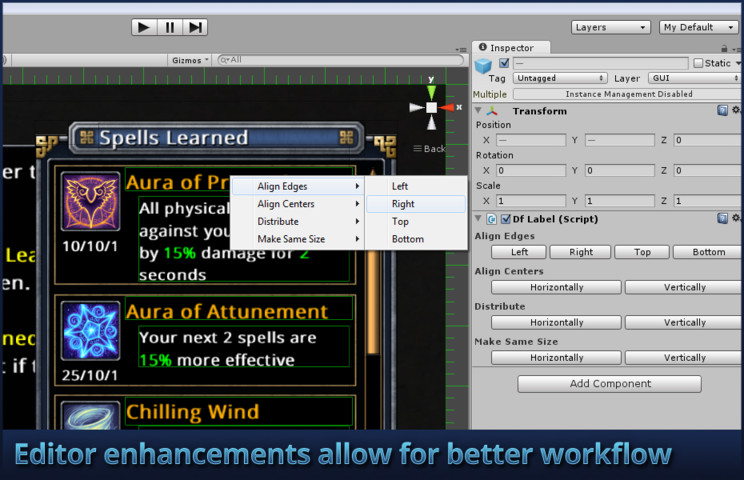Switch to the Inspector tab
The width and height of the screenshot is (744, 480).
511,47
